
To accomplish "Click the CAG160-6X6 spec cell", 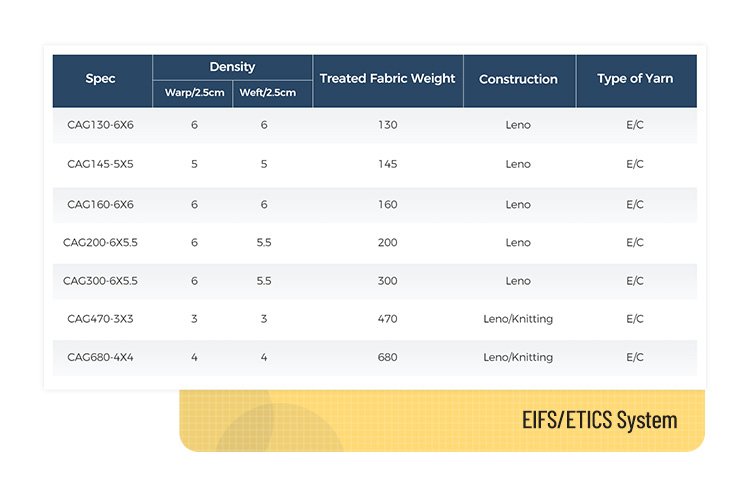I will tap(100, 204).
